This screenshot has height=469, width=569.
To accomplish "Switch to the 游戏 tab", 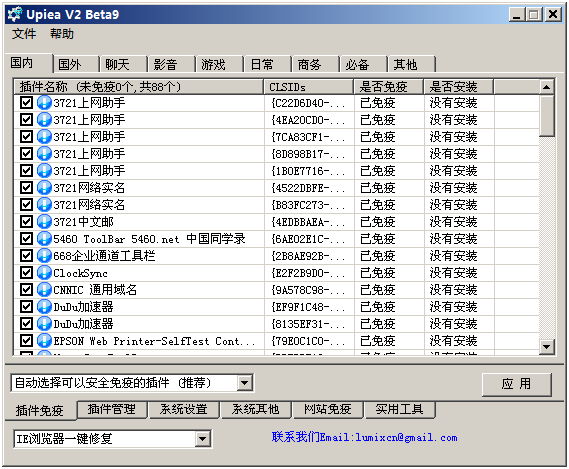I will click(219, 65).
